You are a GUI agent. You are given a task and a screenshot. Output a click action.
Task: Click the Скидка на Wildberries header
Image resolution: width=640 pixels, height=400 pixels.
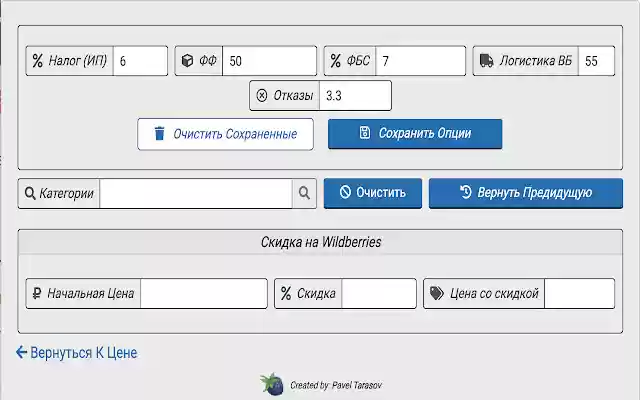(320, 242)
